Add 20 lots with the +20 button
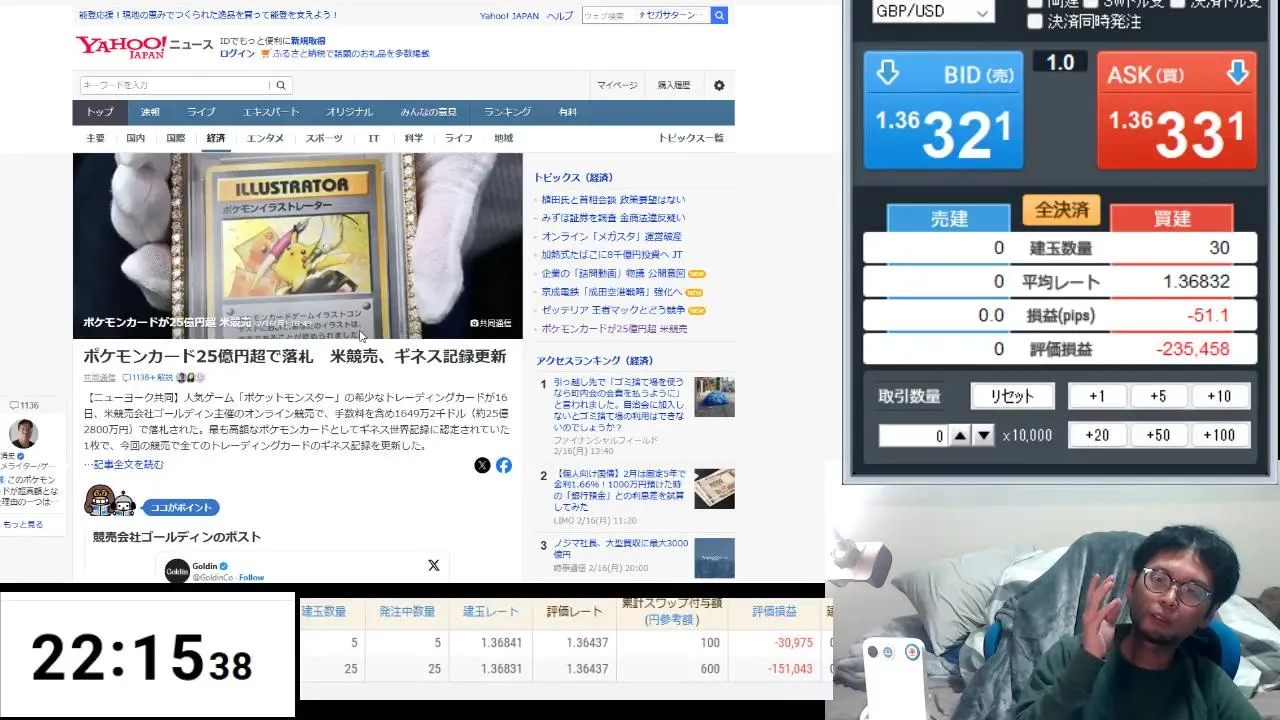Viewport: 1280px width, 720px height. click(x=1097, y=435)
